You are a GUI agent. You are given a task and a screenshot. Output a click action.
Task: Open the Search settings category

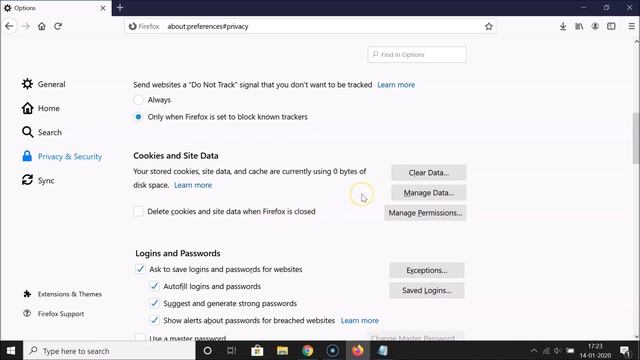point(42,132)
